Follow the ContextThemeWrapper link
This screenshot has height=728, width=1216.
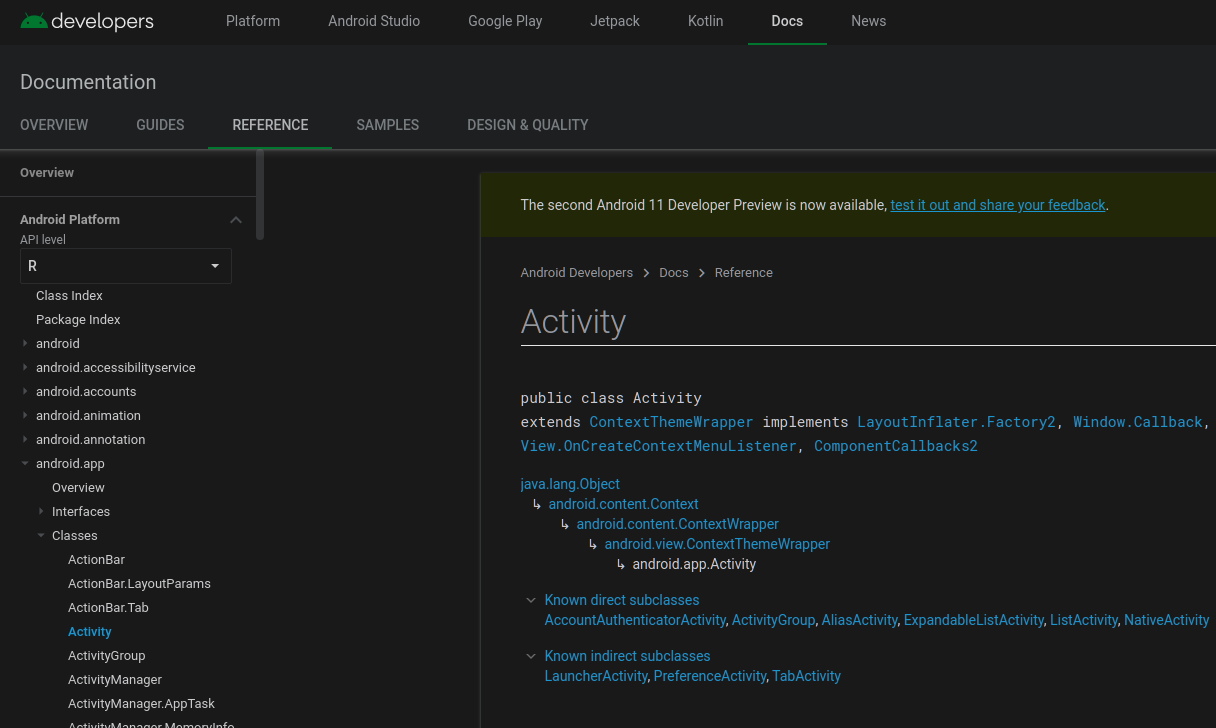click(x=670, y=421)
